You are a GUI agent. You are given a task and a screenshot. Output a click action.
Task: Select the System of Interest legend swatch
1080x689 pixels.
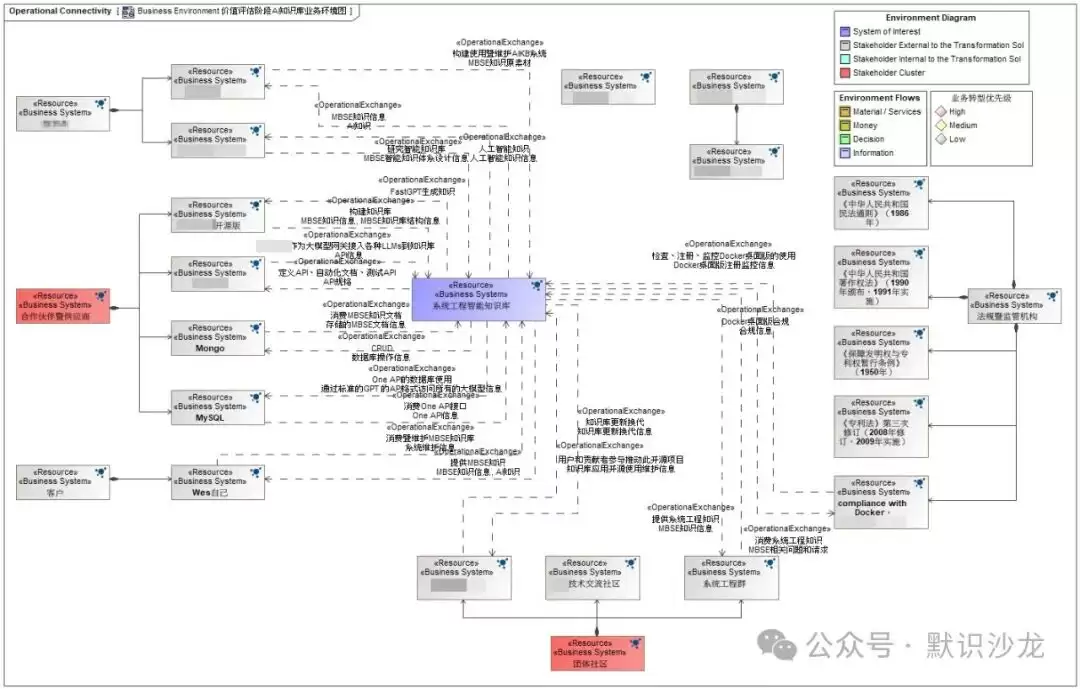(x=845, y=32)
